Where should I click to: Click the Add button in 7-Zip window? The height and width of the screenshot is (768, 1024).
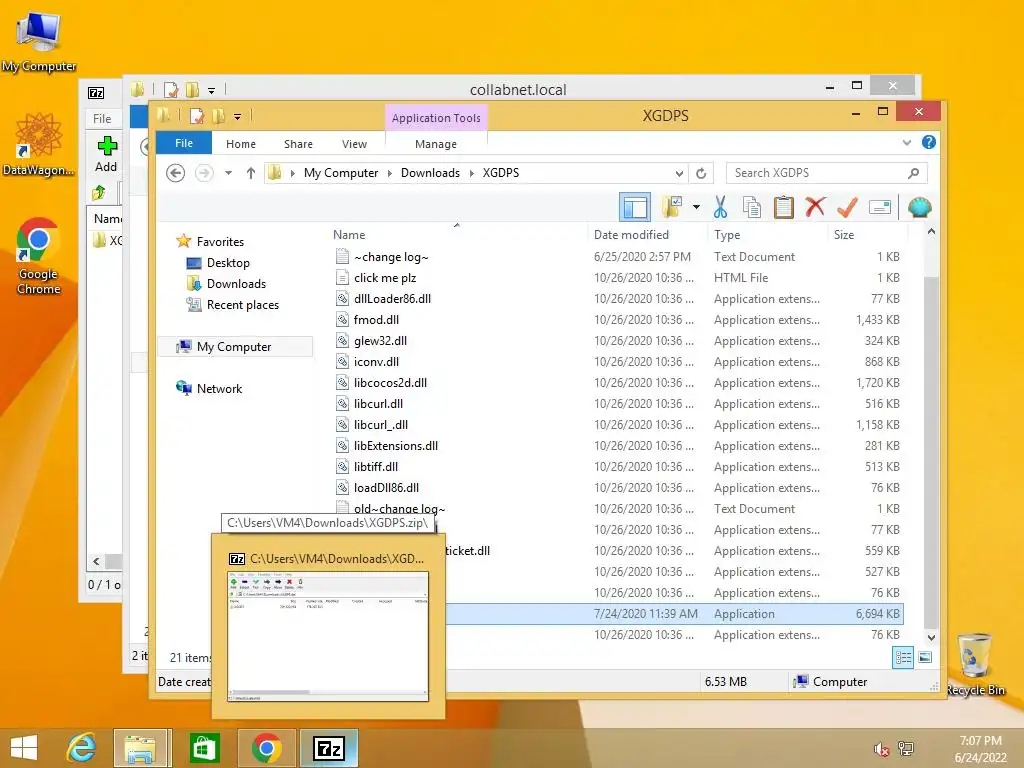[x=106, y=154]
